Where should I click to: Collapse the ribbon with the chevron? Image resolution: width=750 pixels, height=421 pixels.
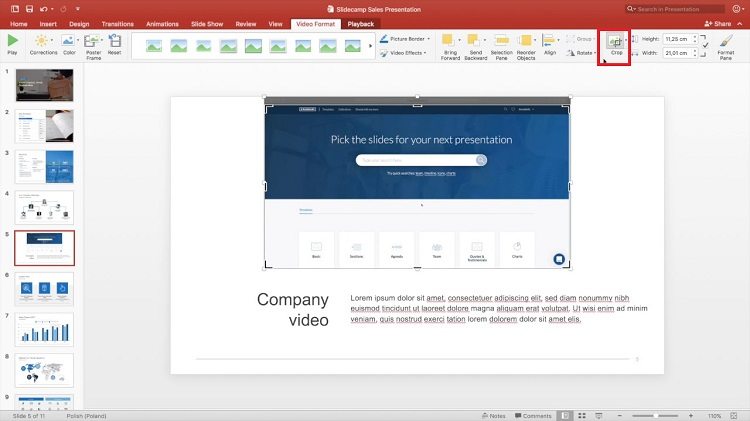point(739,23)
